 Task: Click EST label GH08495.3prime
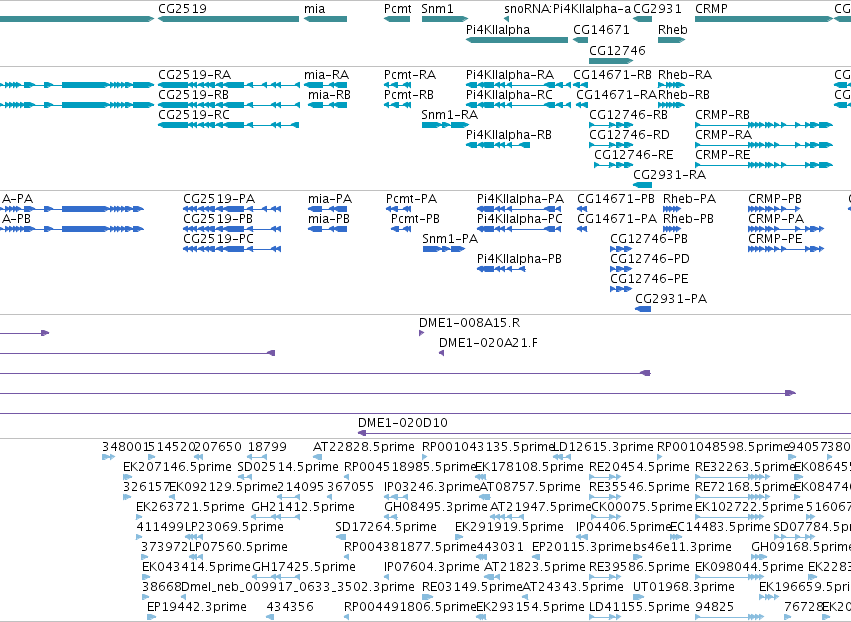pyautogui.click(x=436, y=507)
